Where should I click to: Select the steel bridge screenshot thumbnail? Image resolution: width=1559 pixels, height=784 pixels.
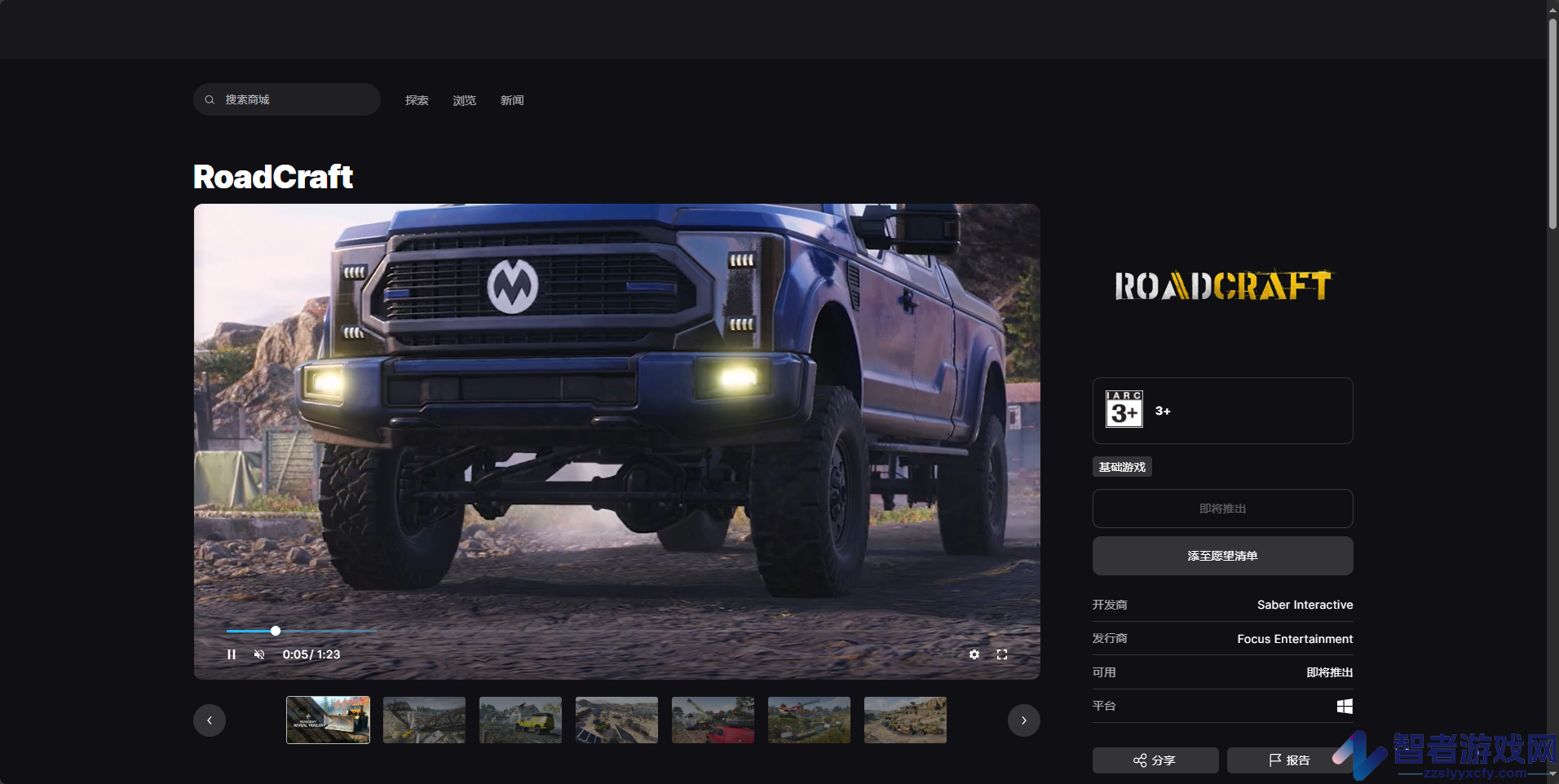click(424, 720)
